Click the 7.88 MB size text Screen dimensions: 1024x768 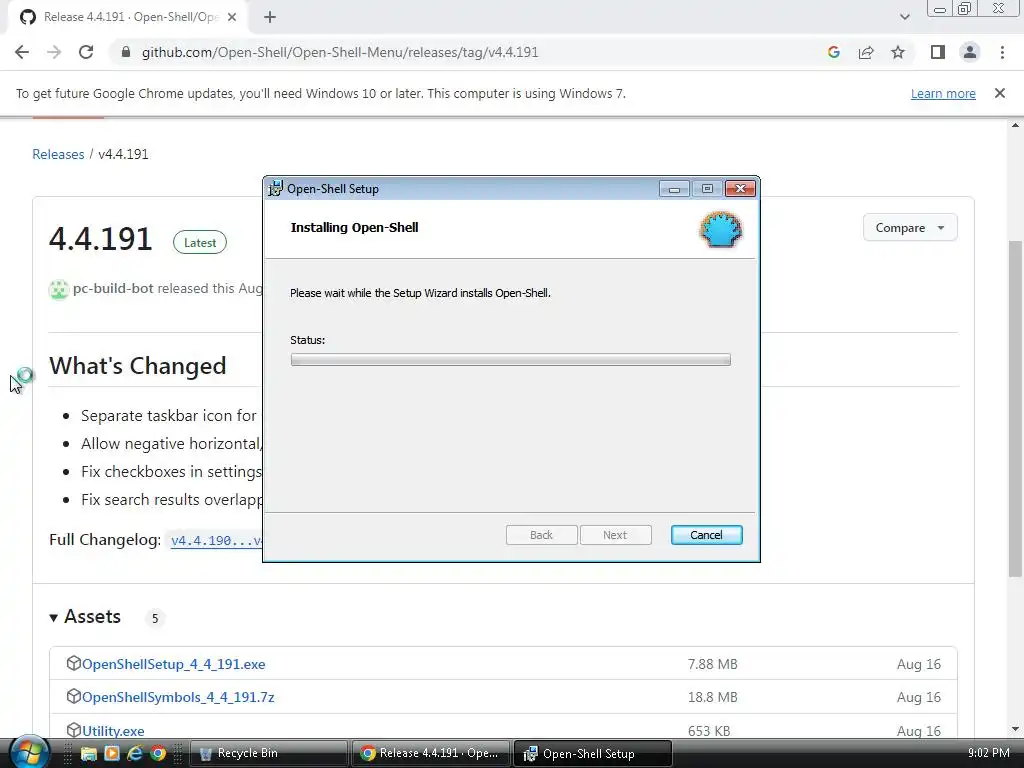click(x=712, y=664)
